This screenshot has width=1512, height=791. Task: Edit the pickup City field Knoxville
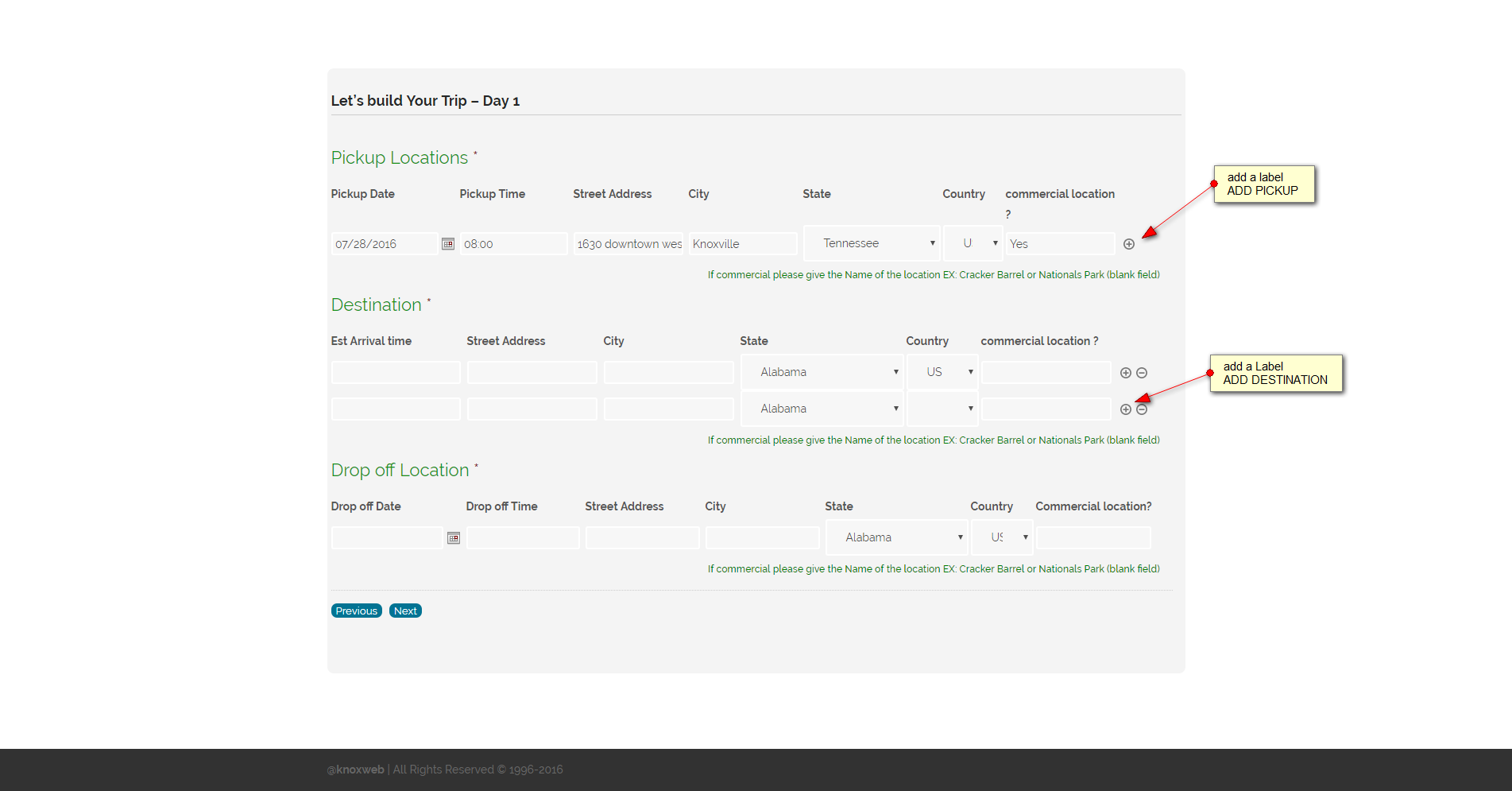[743, 244]
